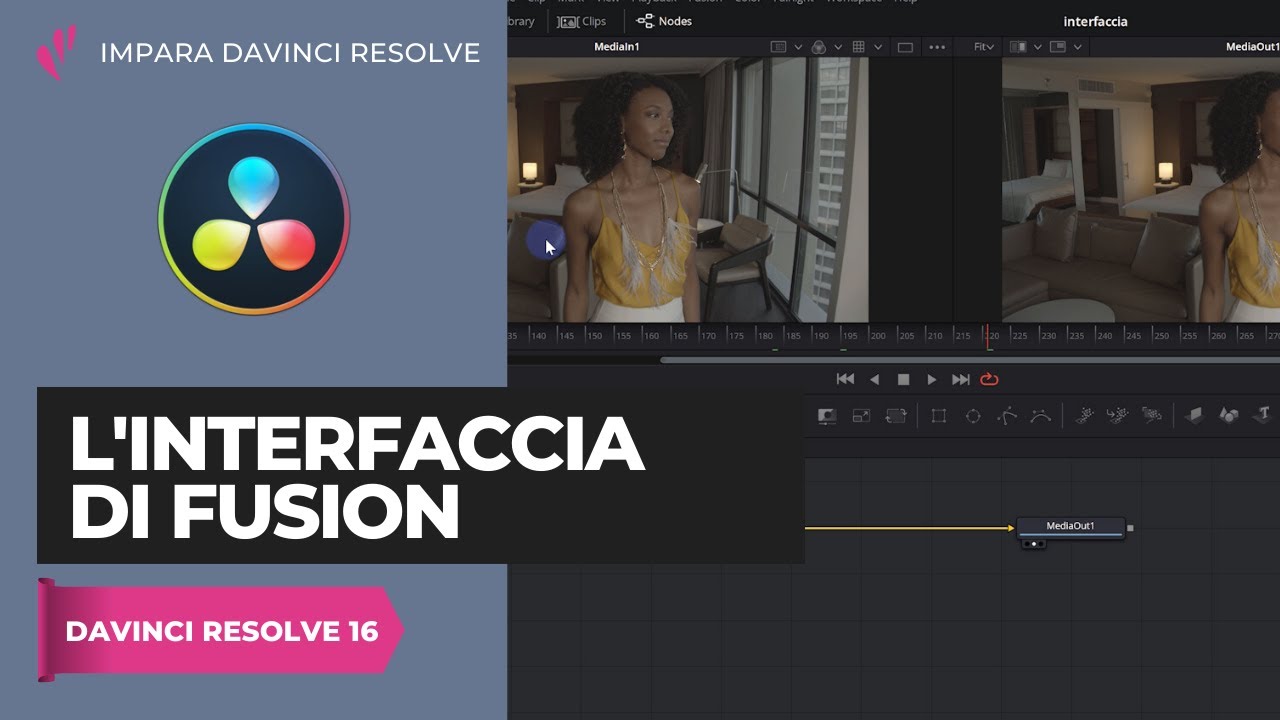
Task: Select the Ellipse mask tool
Action: [x=972, y=415]
